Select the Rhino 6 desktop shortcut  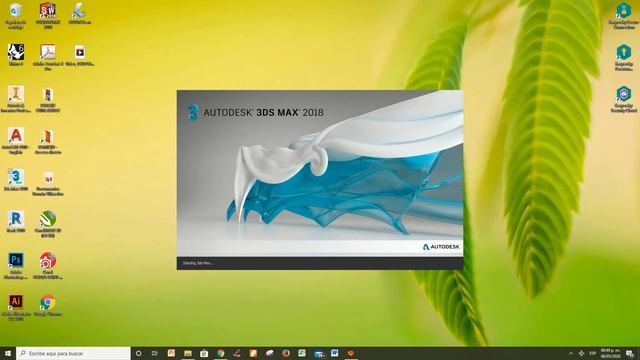16,55
